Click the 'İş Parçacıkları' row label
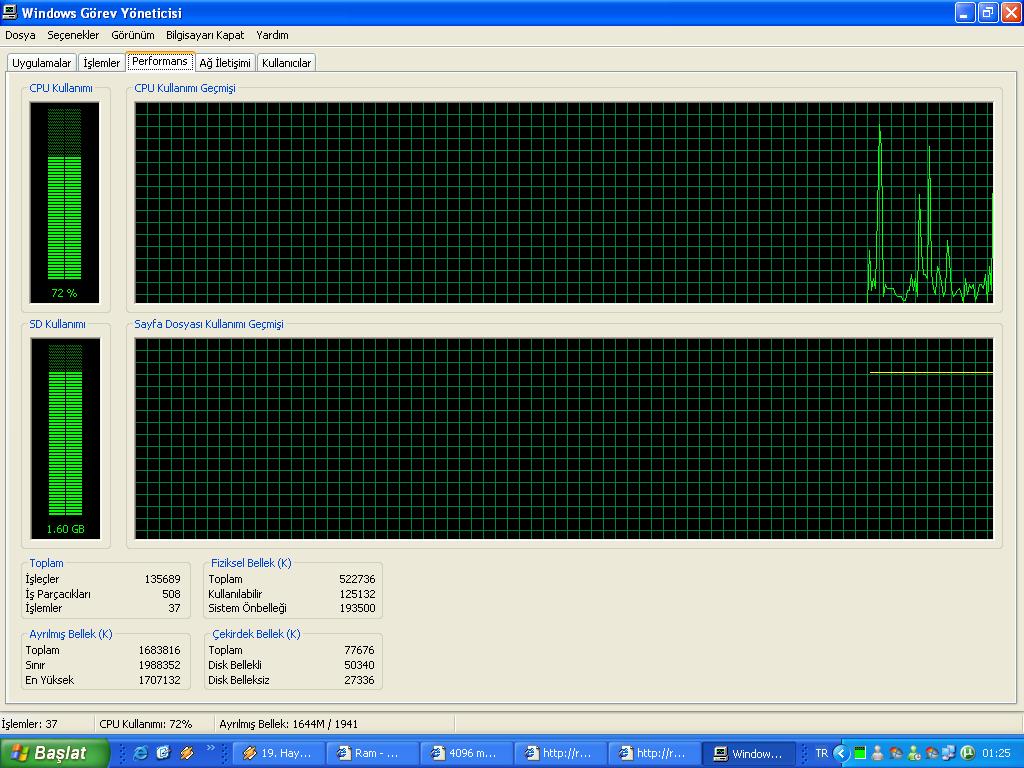Viewport: 1024px width, 768px height. click(x=58, y=594)
